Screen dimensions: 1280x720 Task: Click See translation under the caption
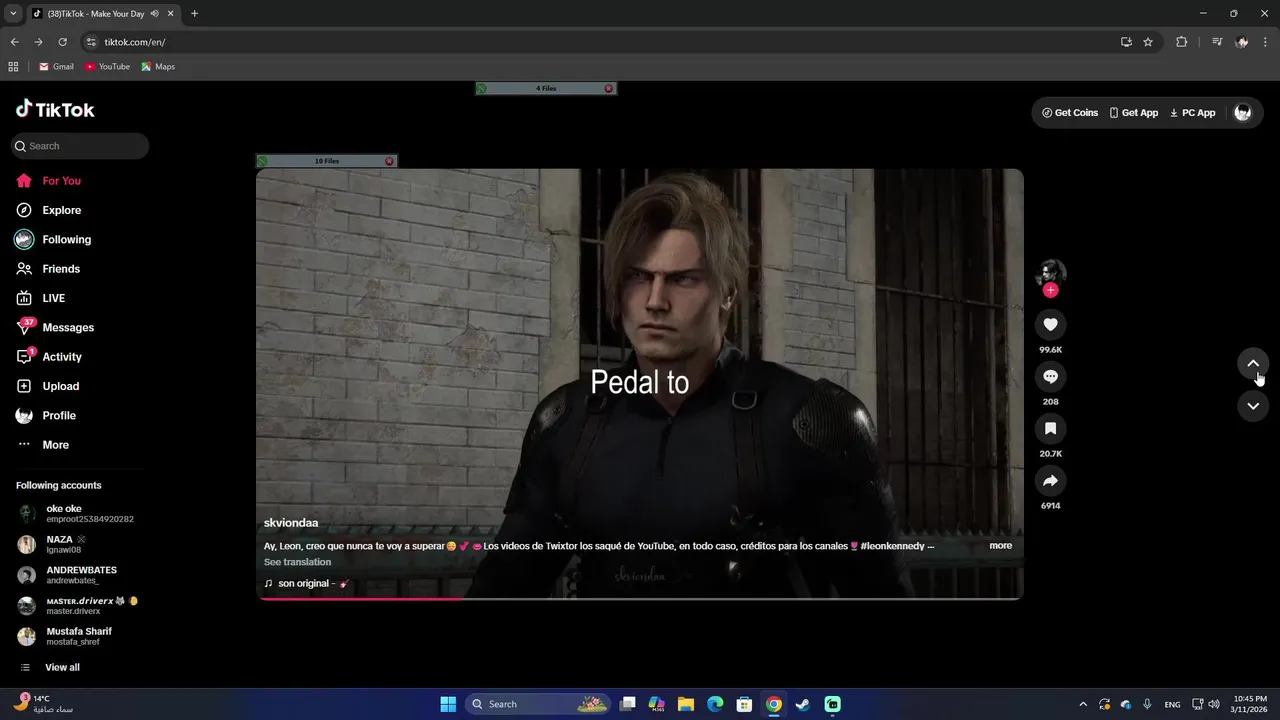pyautogui.click(x=297, y=562)
